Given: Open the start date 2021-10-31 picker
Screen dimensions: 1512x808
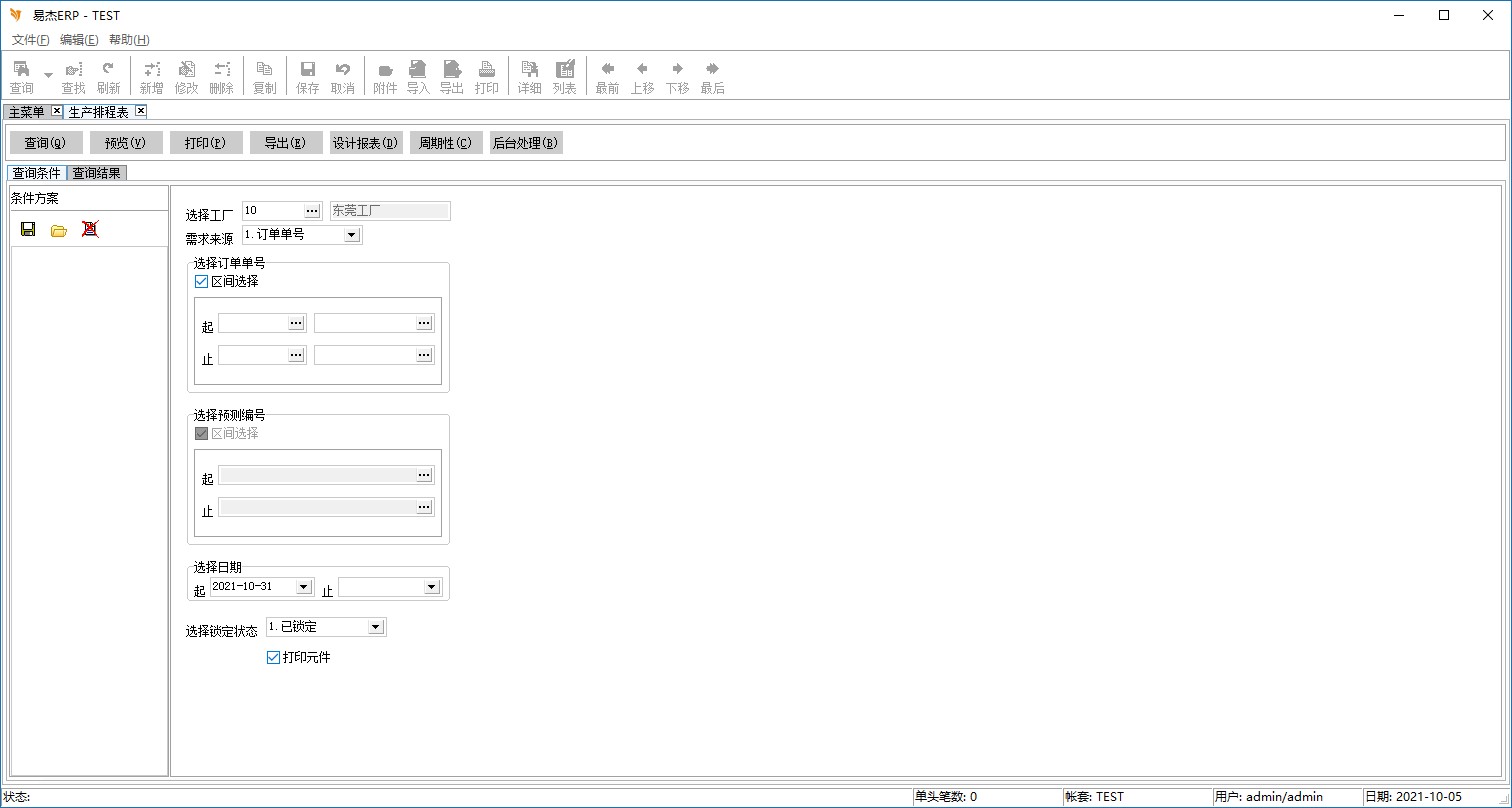Looking at the screenshot, I should point(304,587).
